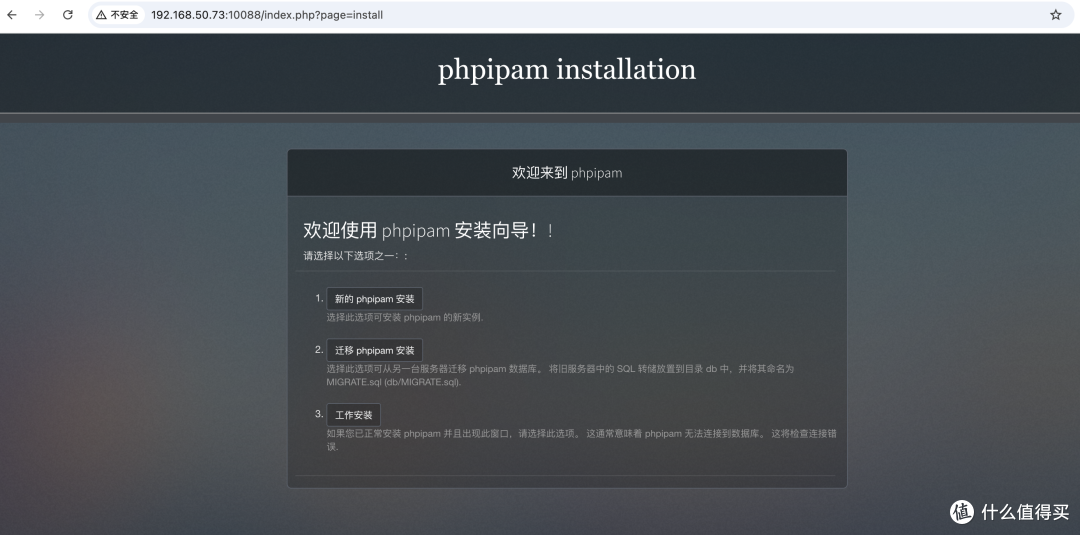1080x535 pixels.
Task: Click the 欢迎来到 phpipam panel header
Action: tap(567, 173)
